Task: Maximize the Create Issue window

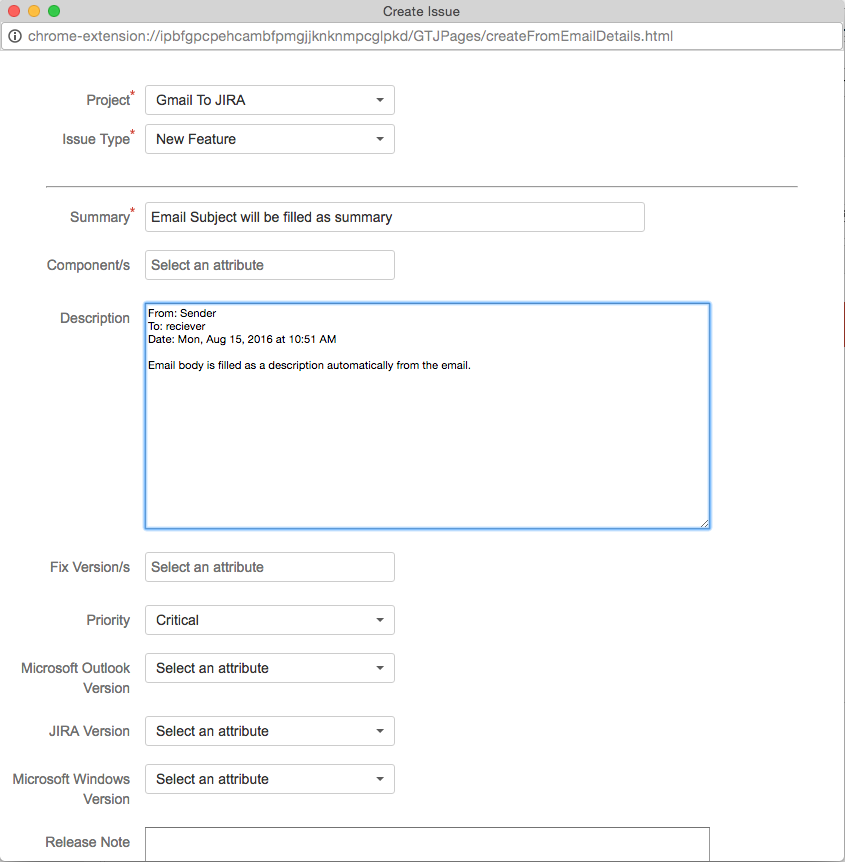Action: pos(54,11)
